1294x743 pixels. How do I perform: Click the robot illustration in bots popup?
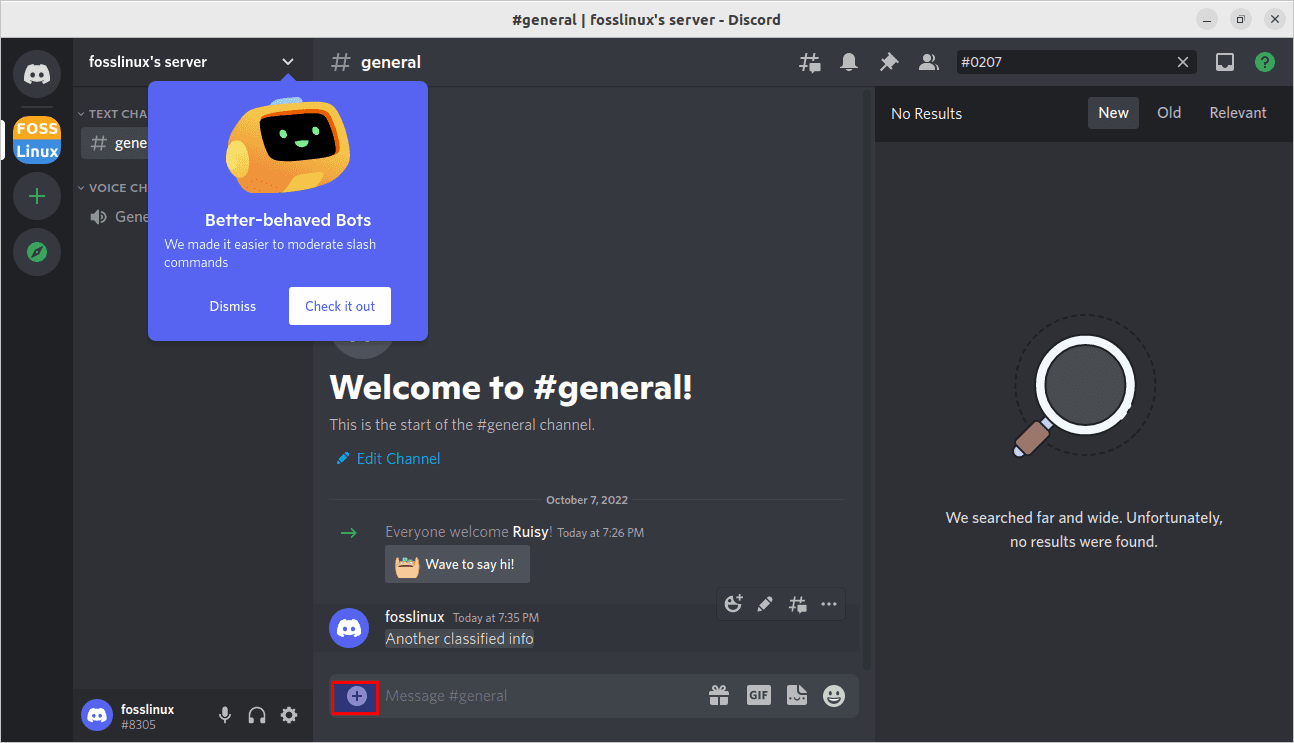click(288, 145)
